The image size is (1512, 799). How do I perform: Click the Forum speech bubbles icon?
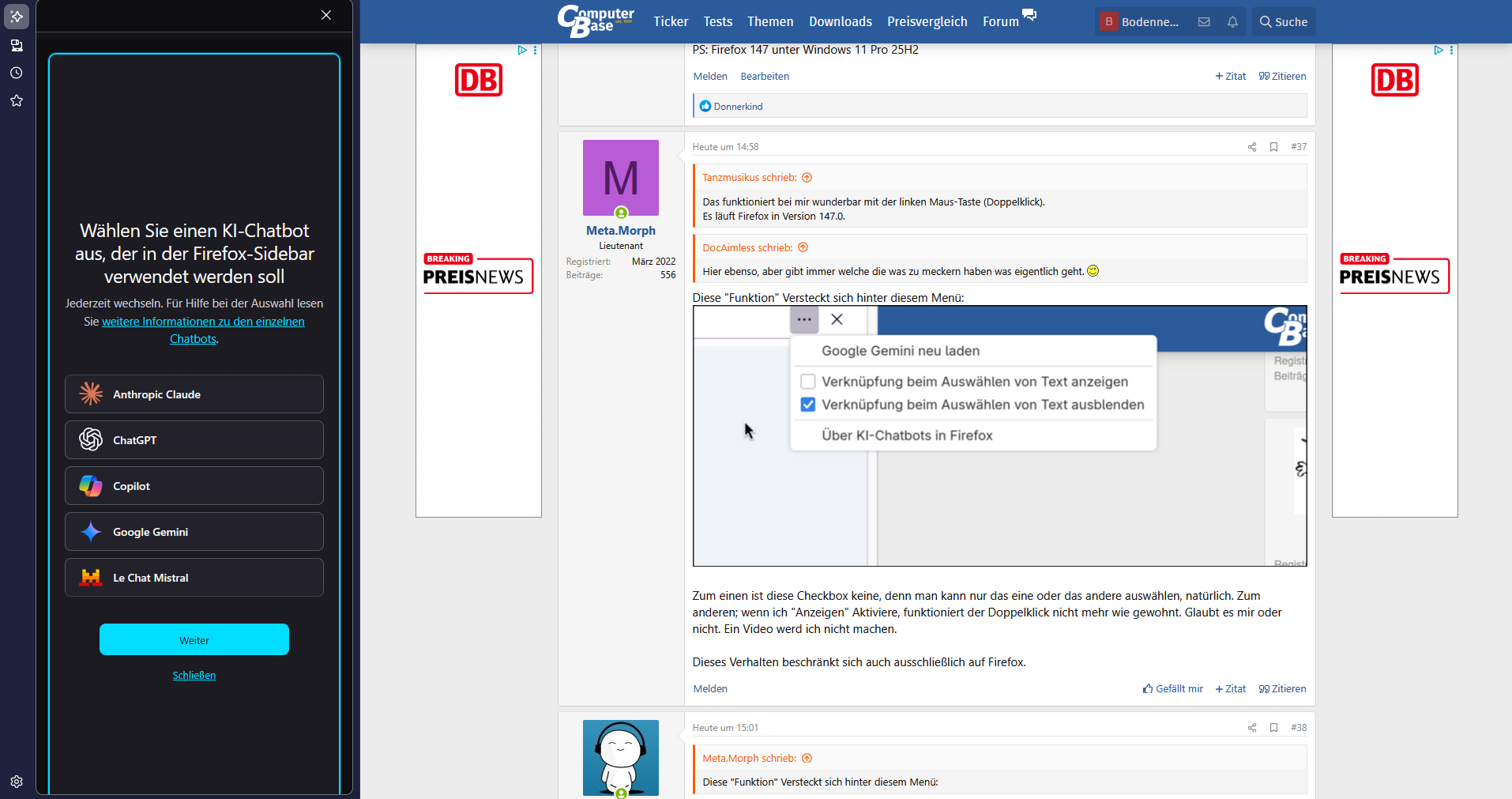pyautogui.click(x=1029, y=14)
